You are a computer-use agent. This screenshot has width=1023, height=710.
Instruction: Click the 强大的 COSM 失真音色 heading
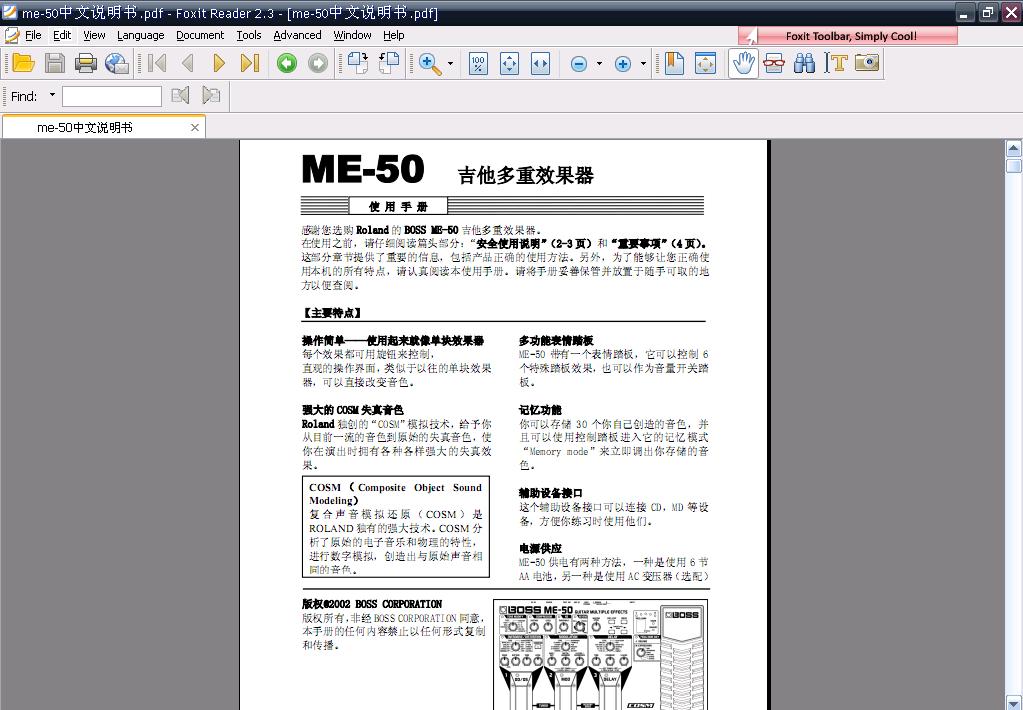(352, 410)
